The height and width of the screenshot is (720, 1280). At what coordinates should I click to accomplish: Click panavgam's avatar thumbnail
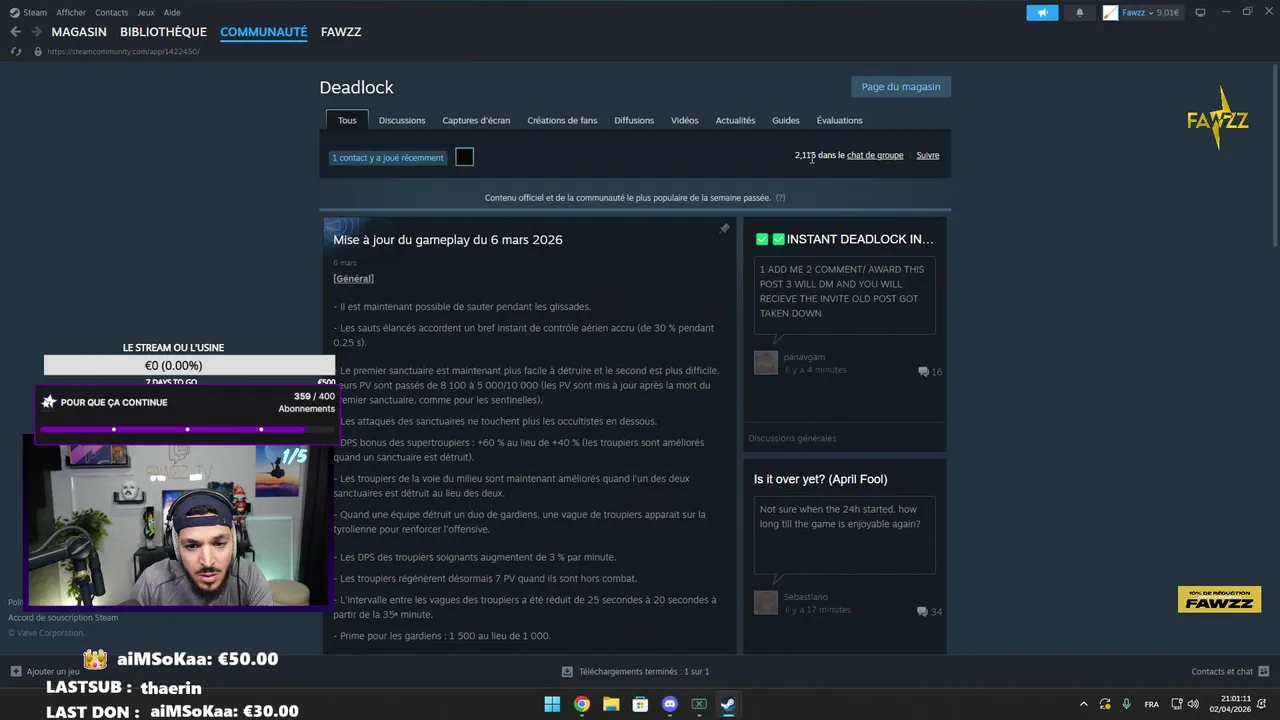click(x=766, y=363)
